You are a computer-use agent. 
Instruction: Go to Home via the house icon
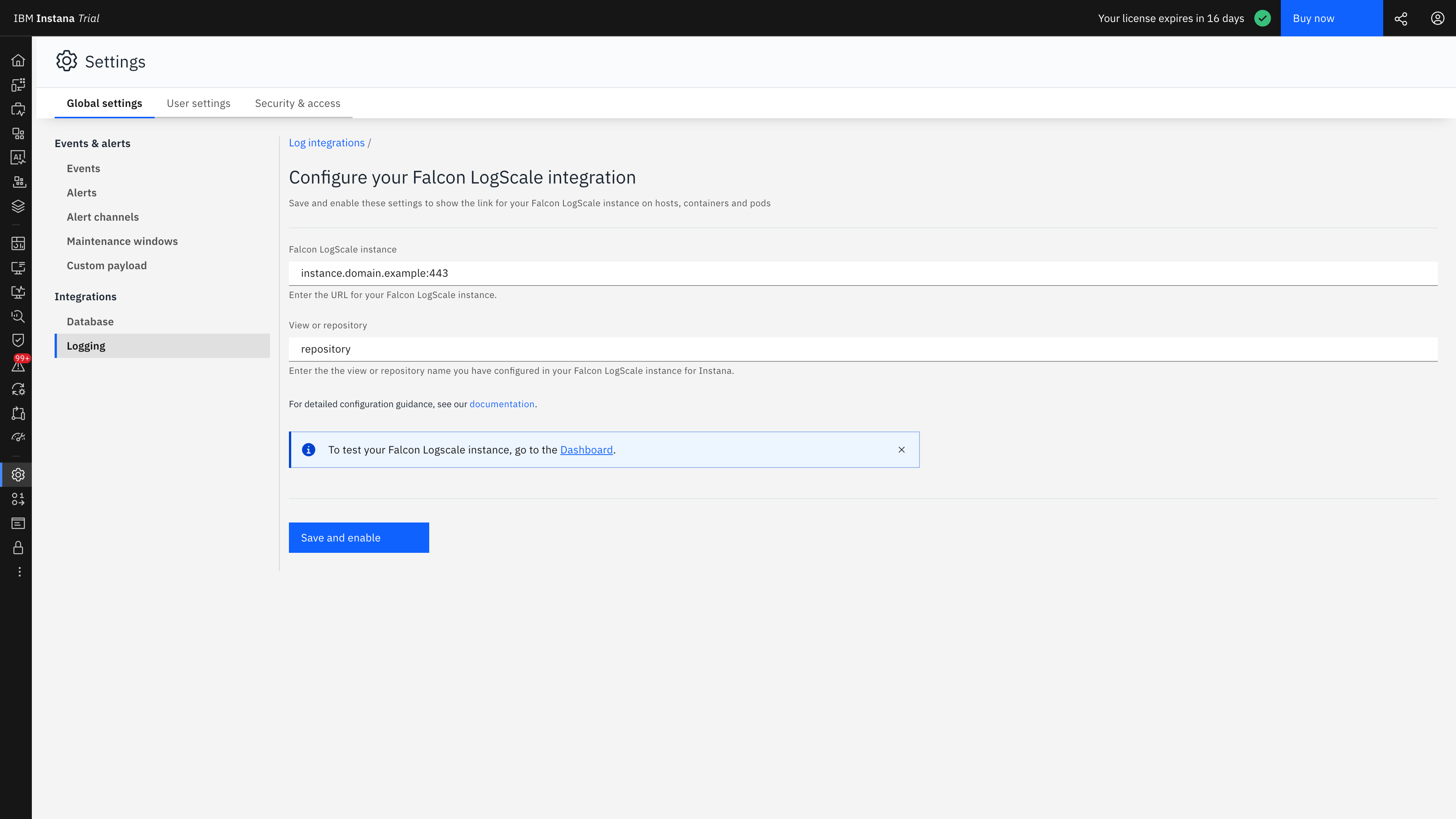[x=18, y=61]
